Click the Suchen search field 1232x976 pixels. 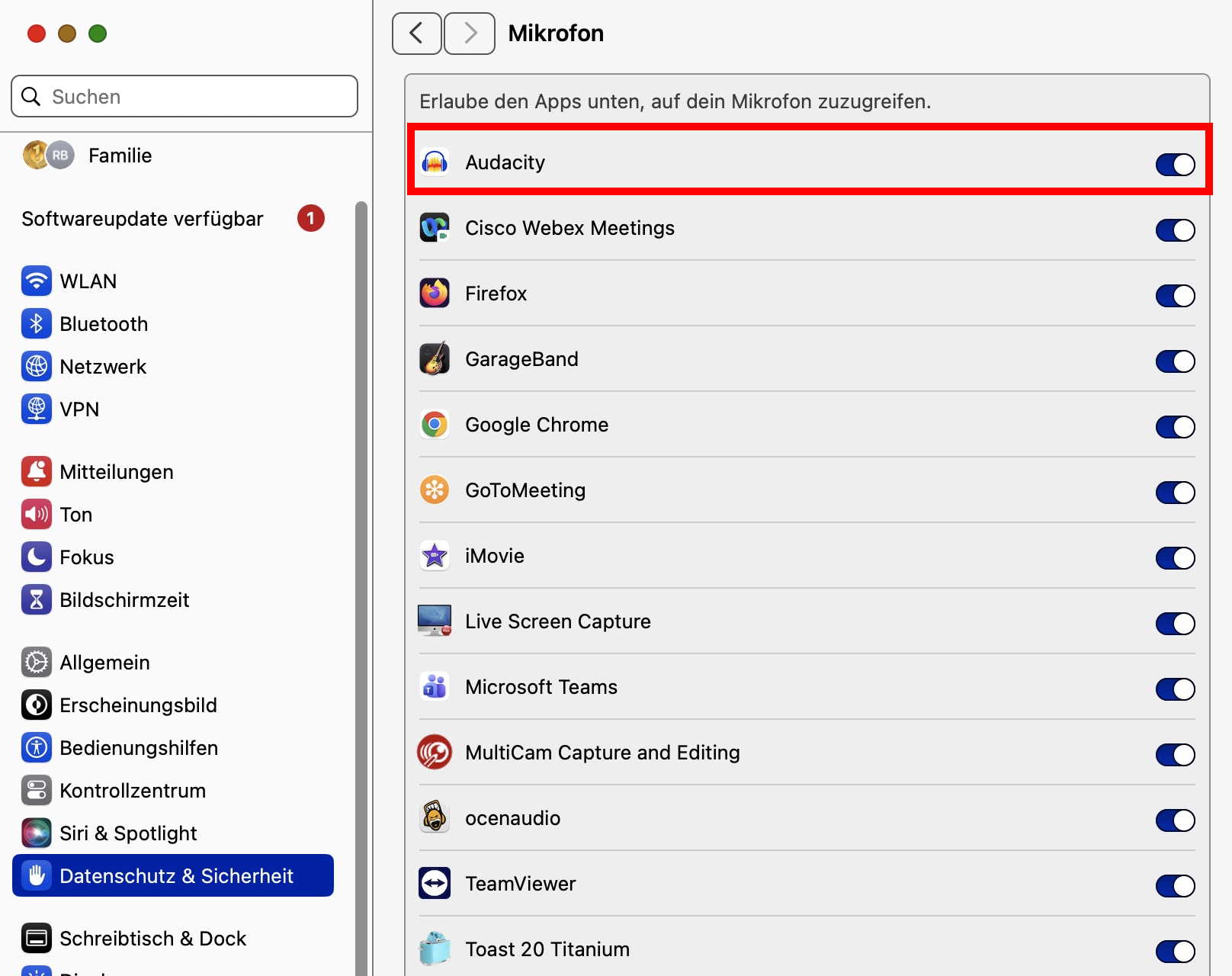click(x=184, y=97)
